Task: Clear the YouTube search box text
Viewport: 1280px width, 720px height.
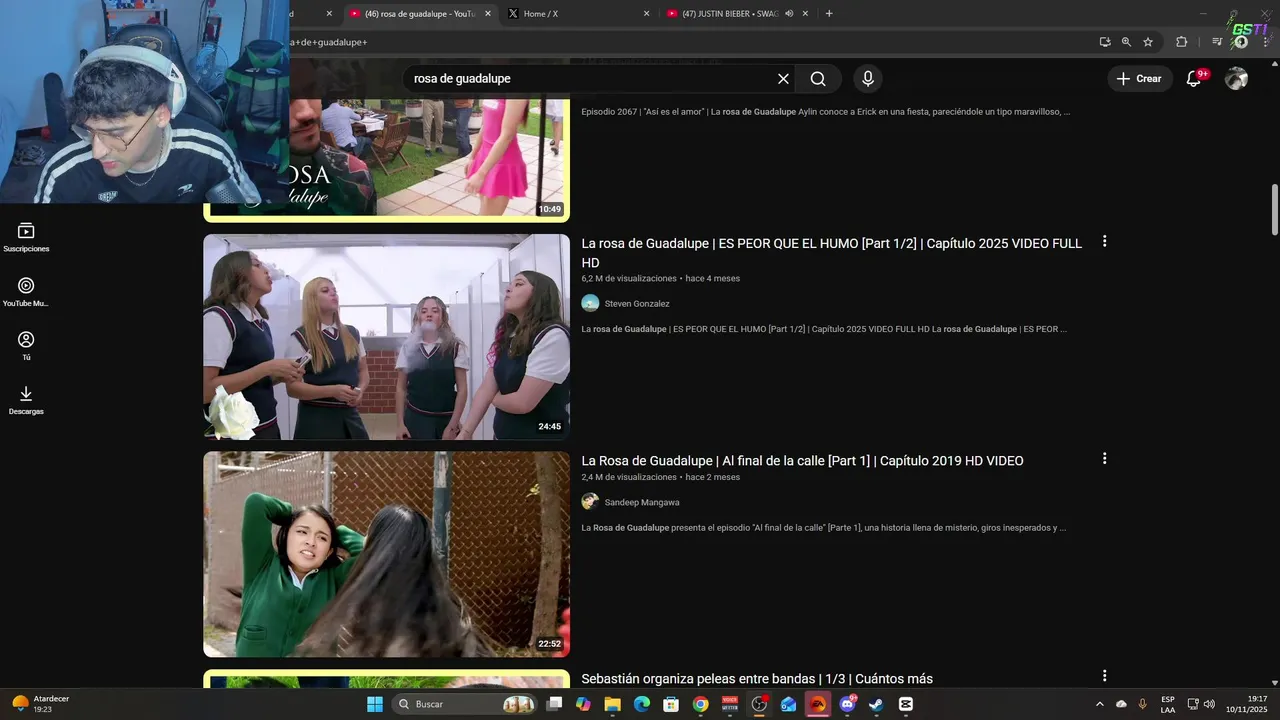Action: tap(783, 79)
